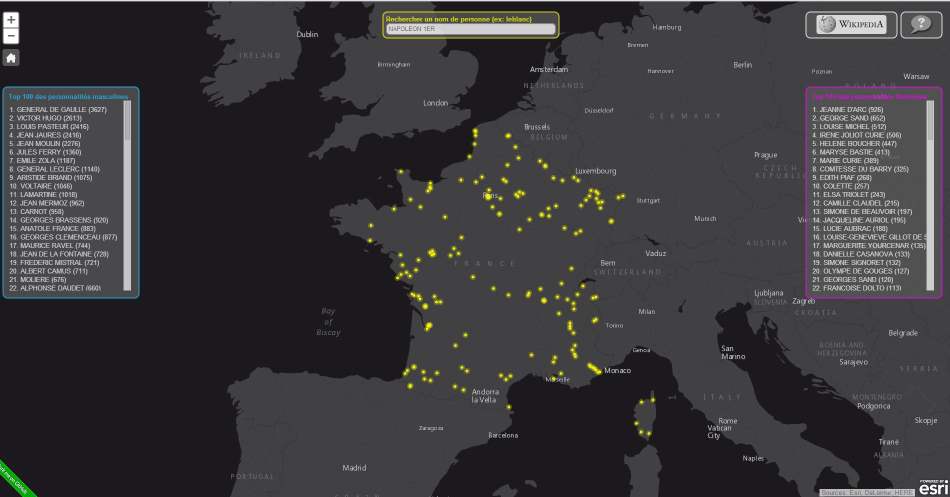
Task: Click in the person name search field
Action: 469,29
